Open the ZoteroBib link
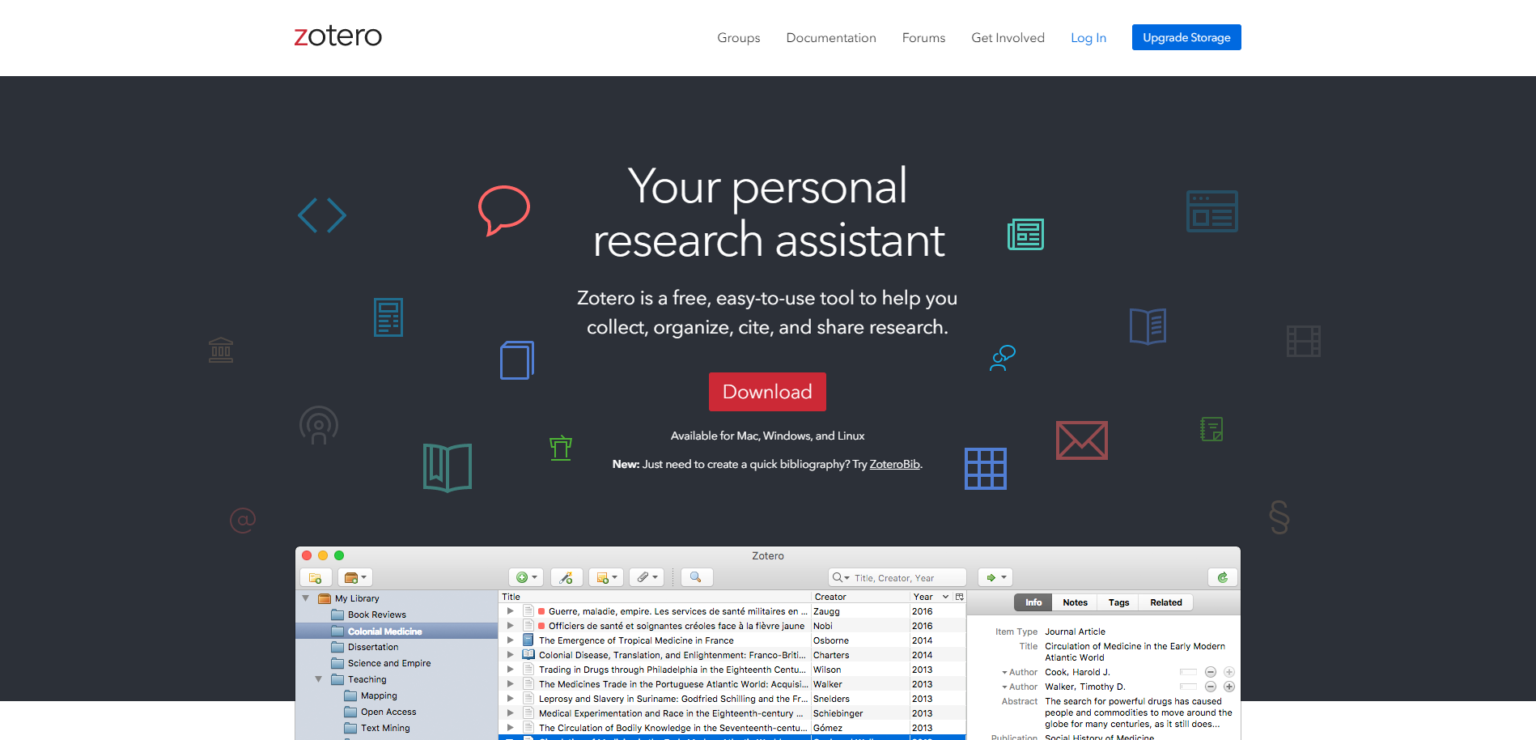This screenshot has height=740, width=1536. coord(894,464)
